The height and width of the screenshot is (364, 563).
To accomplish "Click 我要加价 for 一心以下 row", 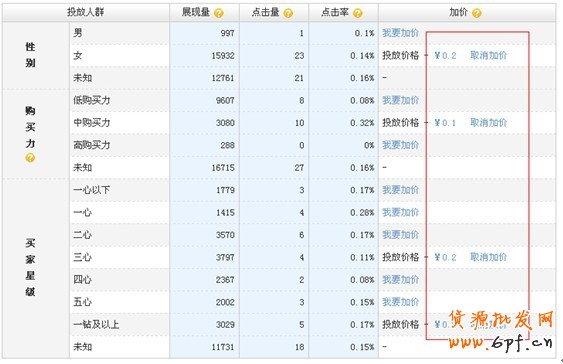I will tap(400, 190).
